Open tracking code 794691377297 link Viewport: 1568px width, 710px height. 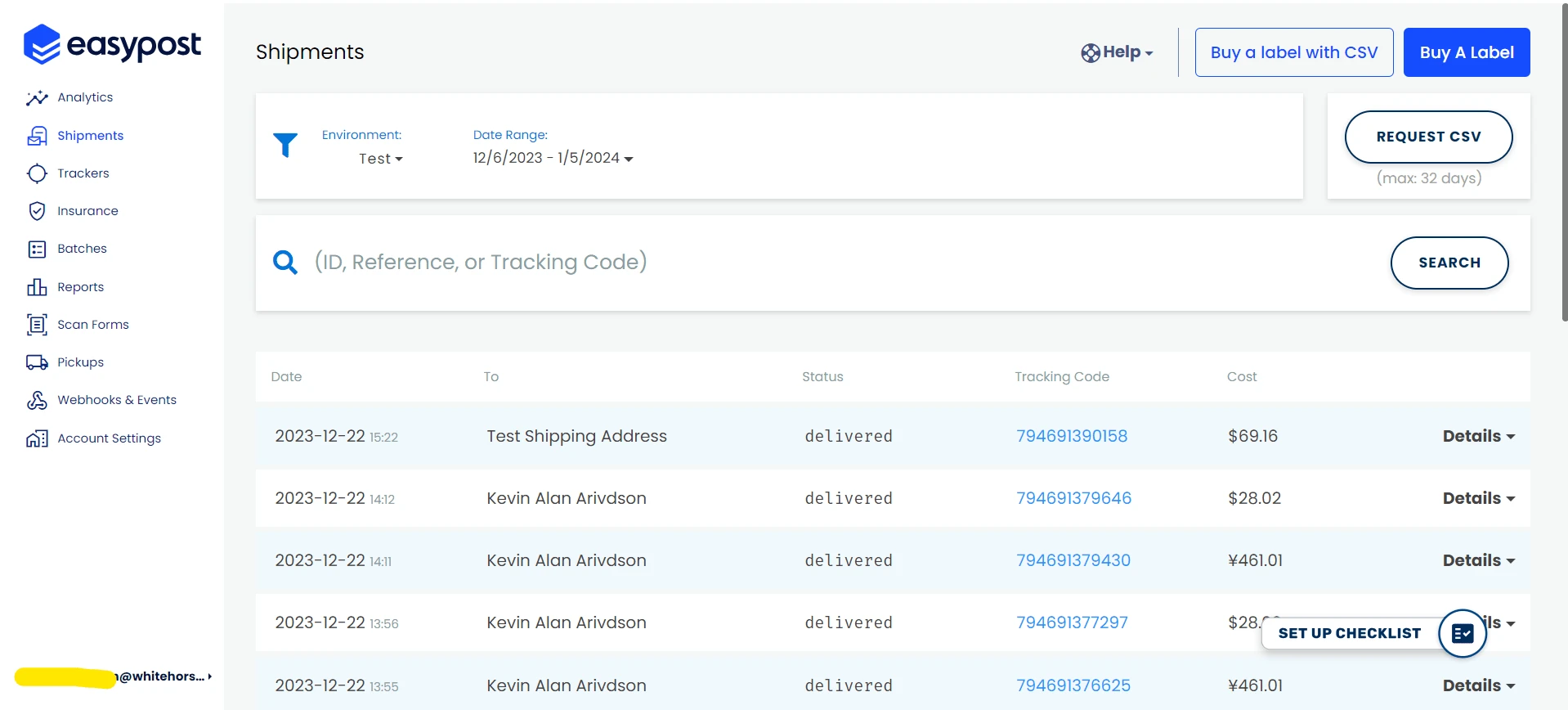point(1072,622)
